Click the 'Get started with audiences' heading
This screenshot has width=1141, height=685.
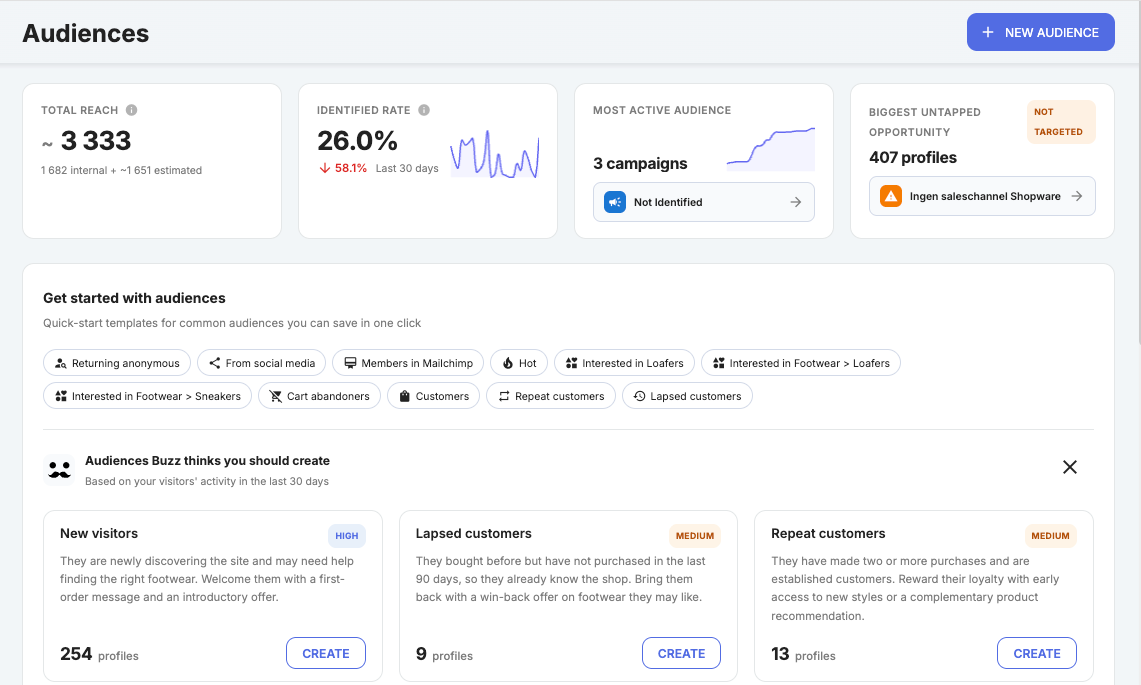coord(134,298)
